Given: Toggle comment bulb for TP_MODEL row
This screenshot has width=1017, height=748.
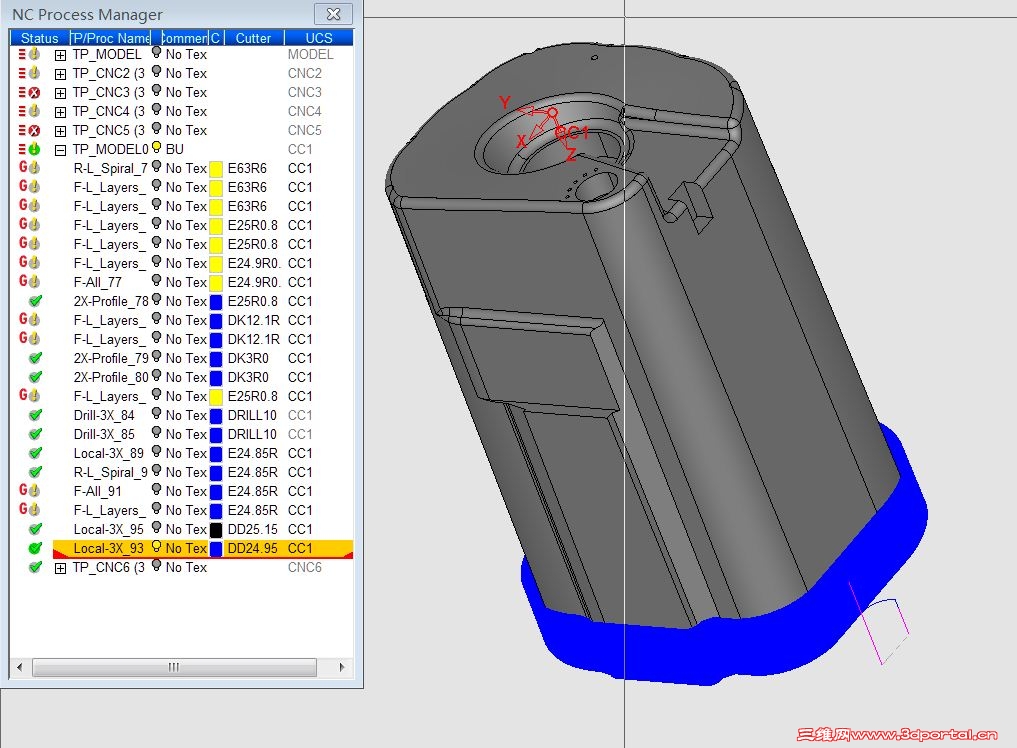Looking at the screenshot, I should pos(156,53).
